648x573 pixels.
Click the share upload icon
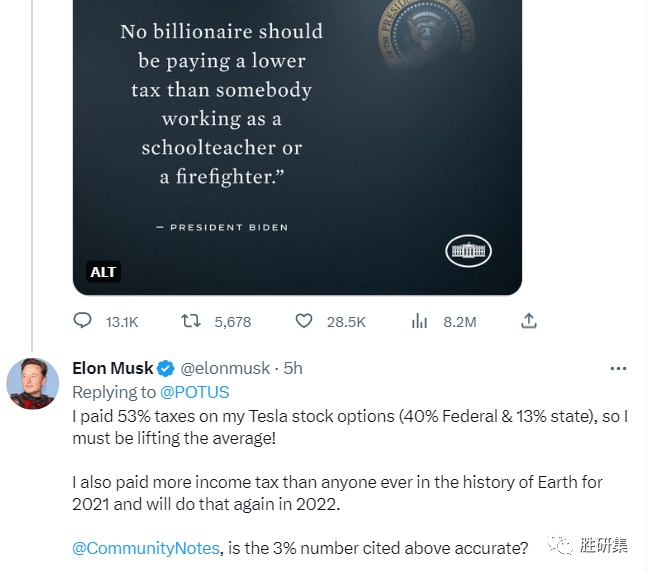tap(529, 321)
